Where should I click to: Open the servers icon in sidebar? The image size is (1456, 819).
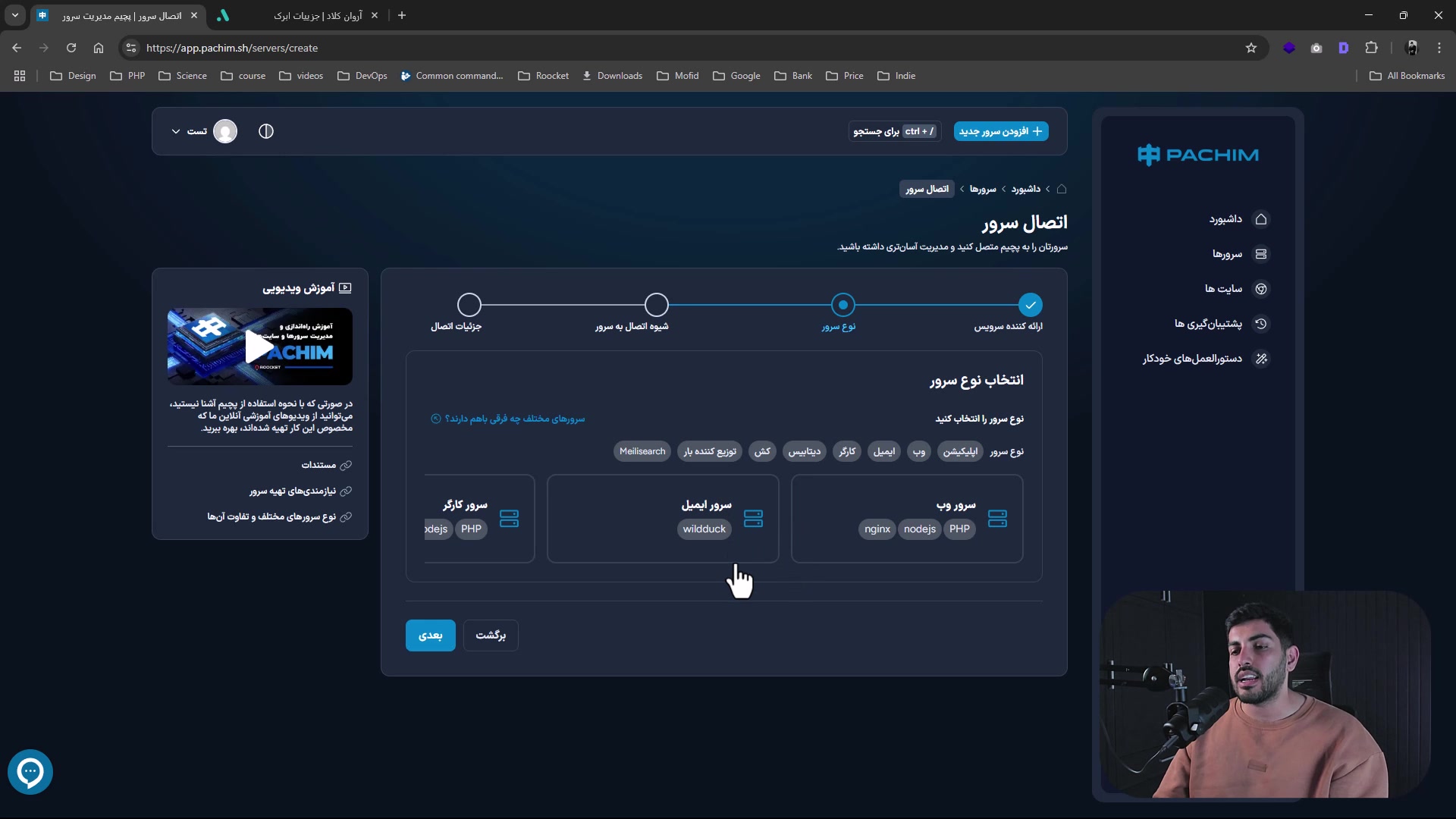1261,254
